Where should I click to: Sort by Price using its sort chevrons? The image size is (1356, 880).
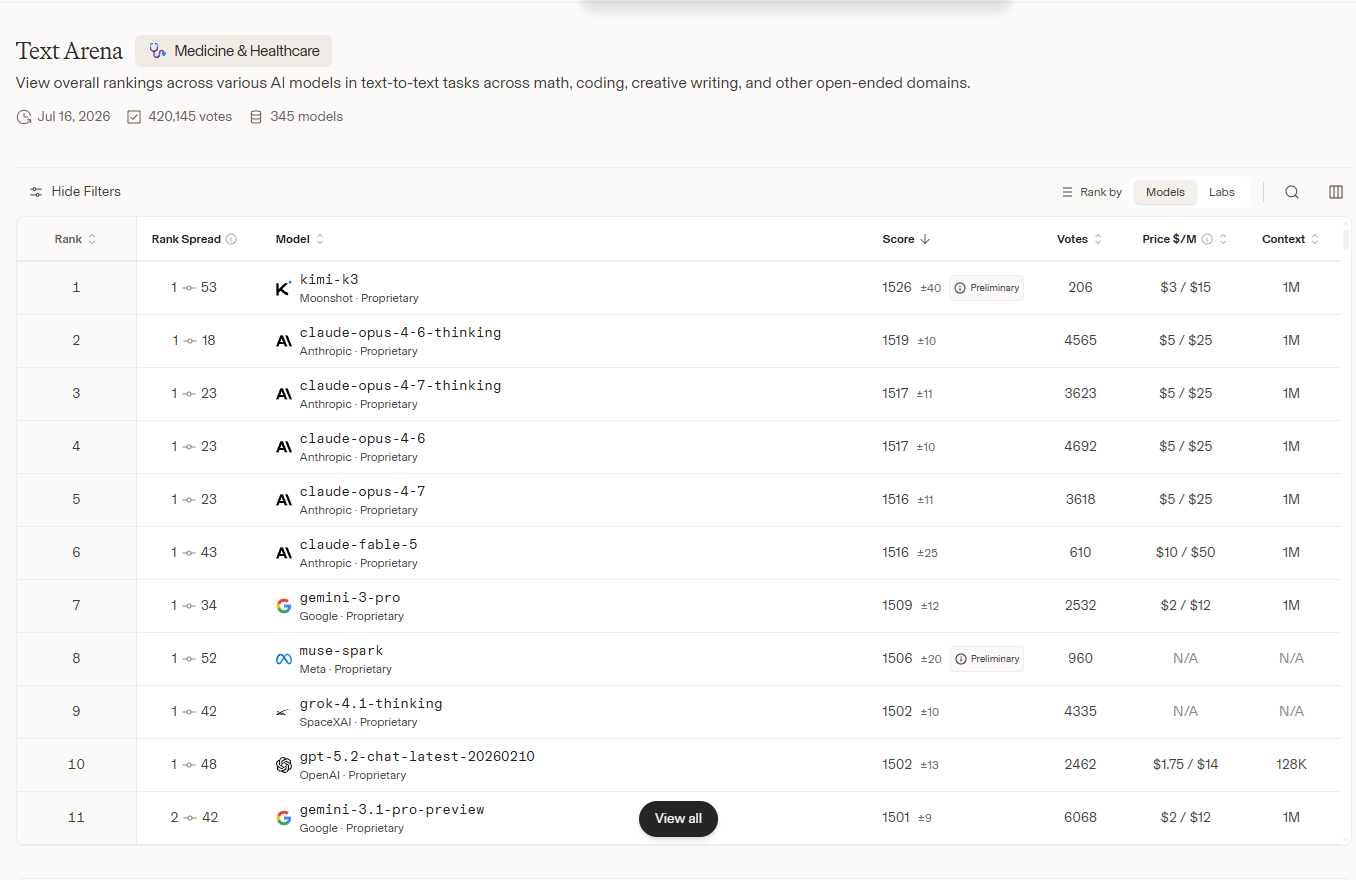(x=1223, y=239)
